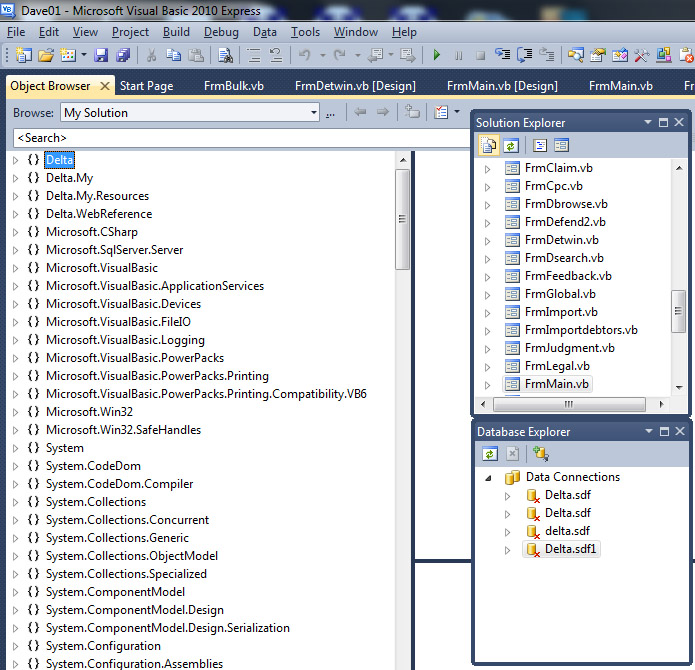This screenshot has height=670, width=695.
Task: Switch to the Start Page tab
Action: (x=147, y=86)
